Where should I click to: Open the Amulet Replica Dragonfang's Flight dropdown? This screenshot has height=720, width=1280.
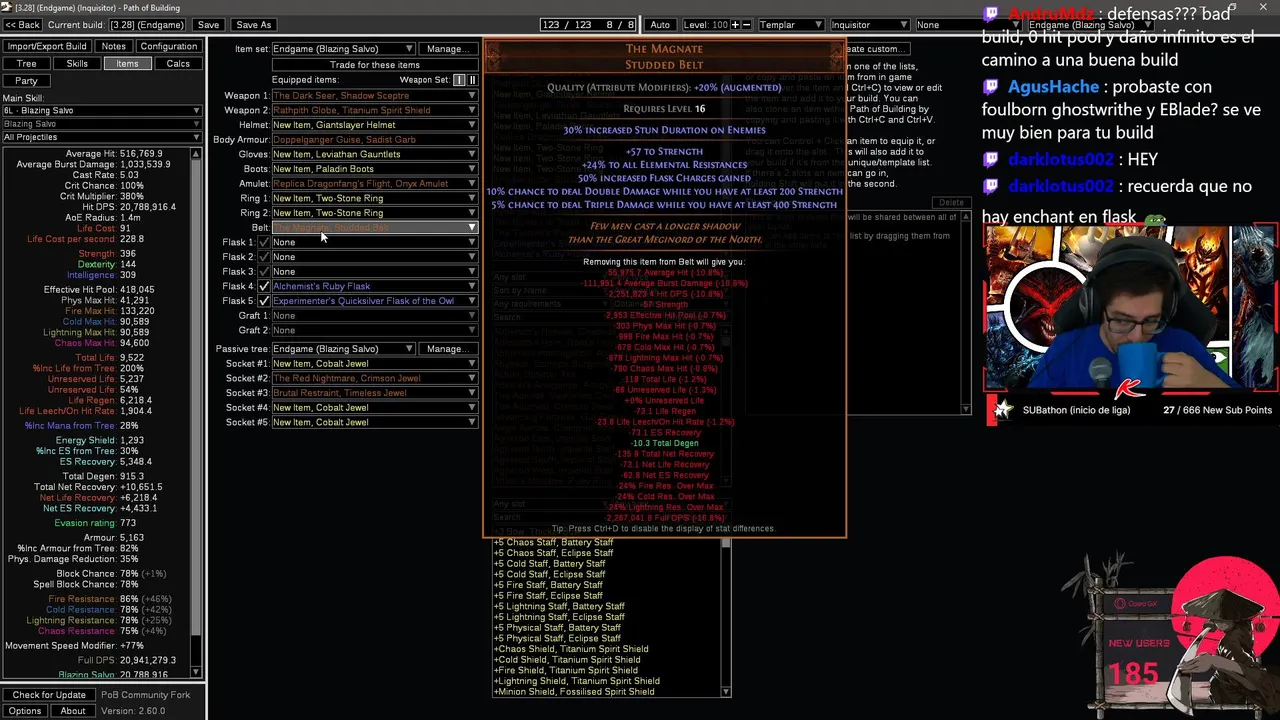pos(375,184)
